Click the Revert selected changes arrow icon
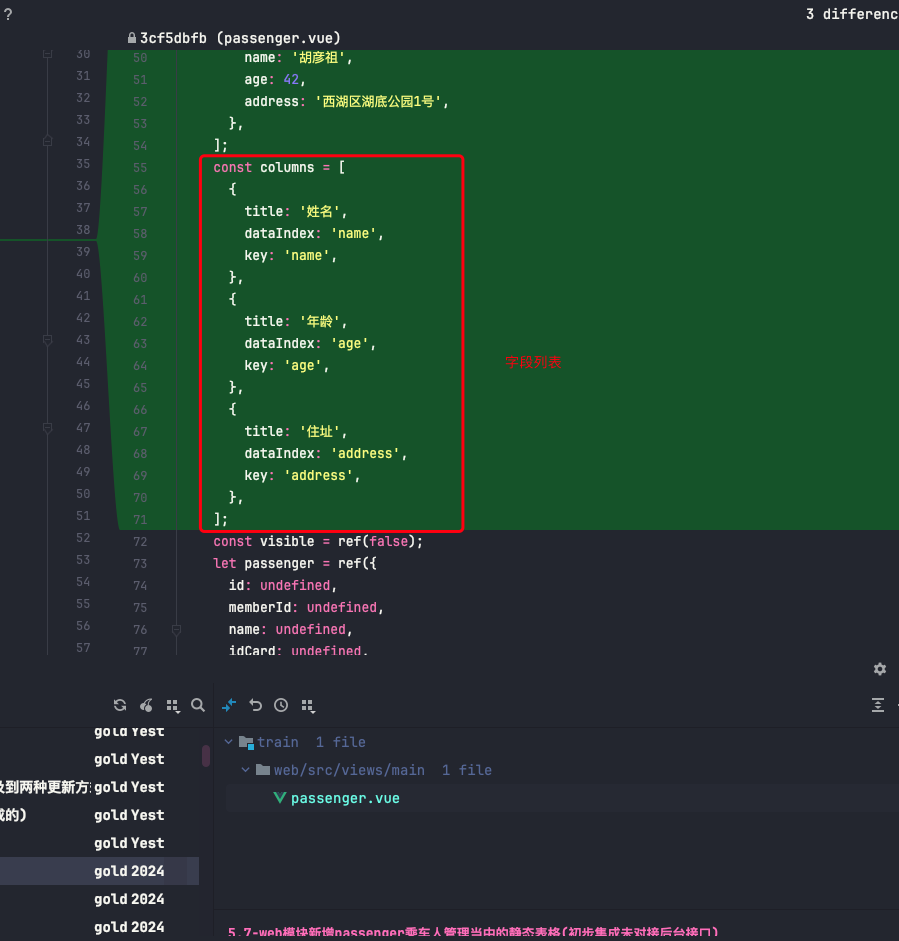The width and height of the screenshot is (899, 941). 255,705
